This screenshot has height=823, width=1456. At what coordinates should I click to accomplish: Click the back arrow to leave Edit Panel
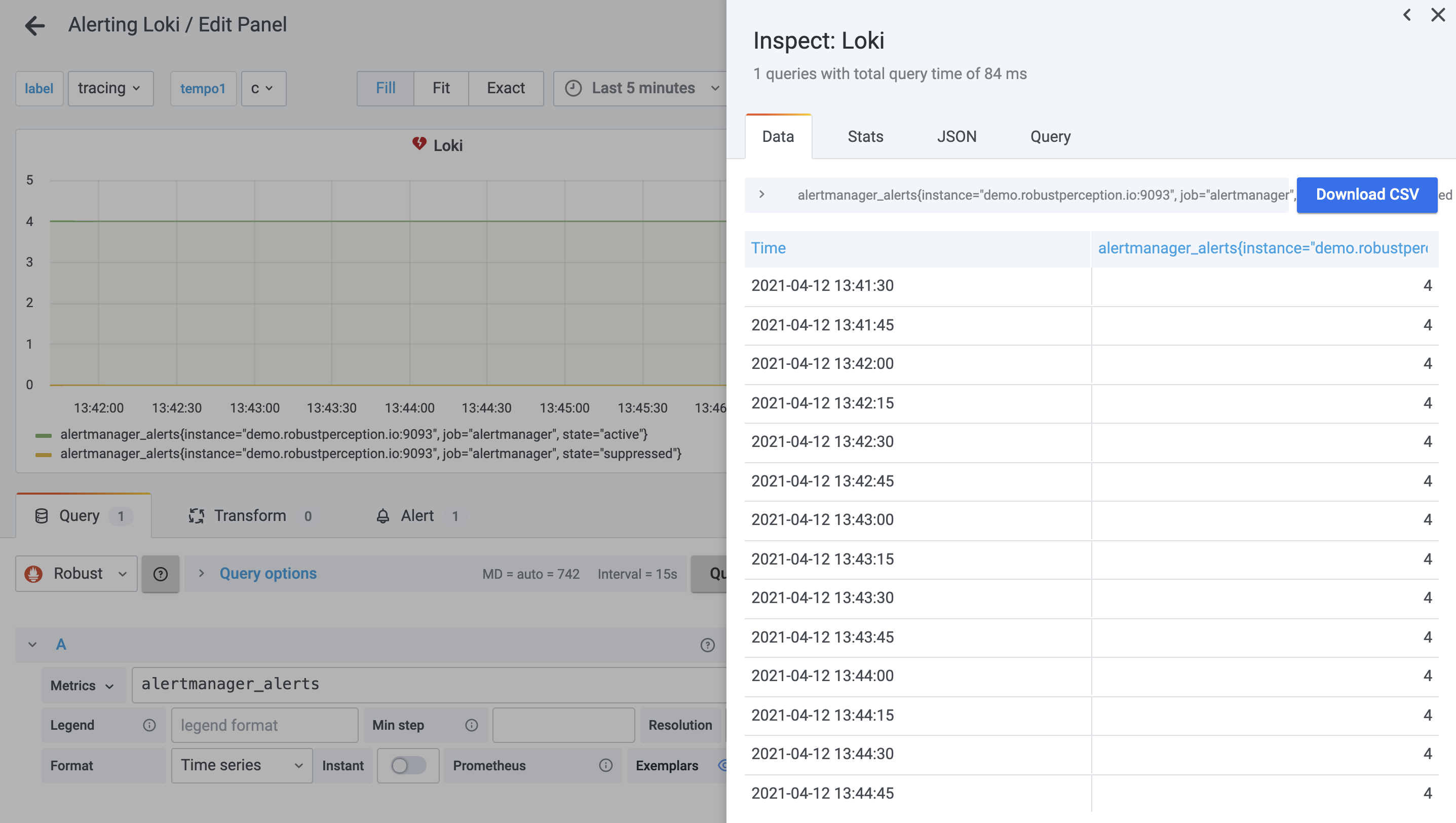coord(34,25)
